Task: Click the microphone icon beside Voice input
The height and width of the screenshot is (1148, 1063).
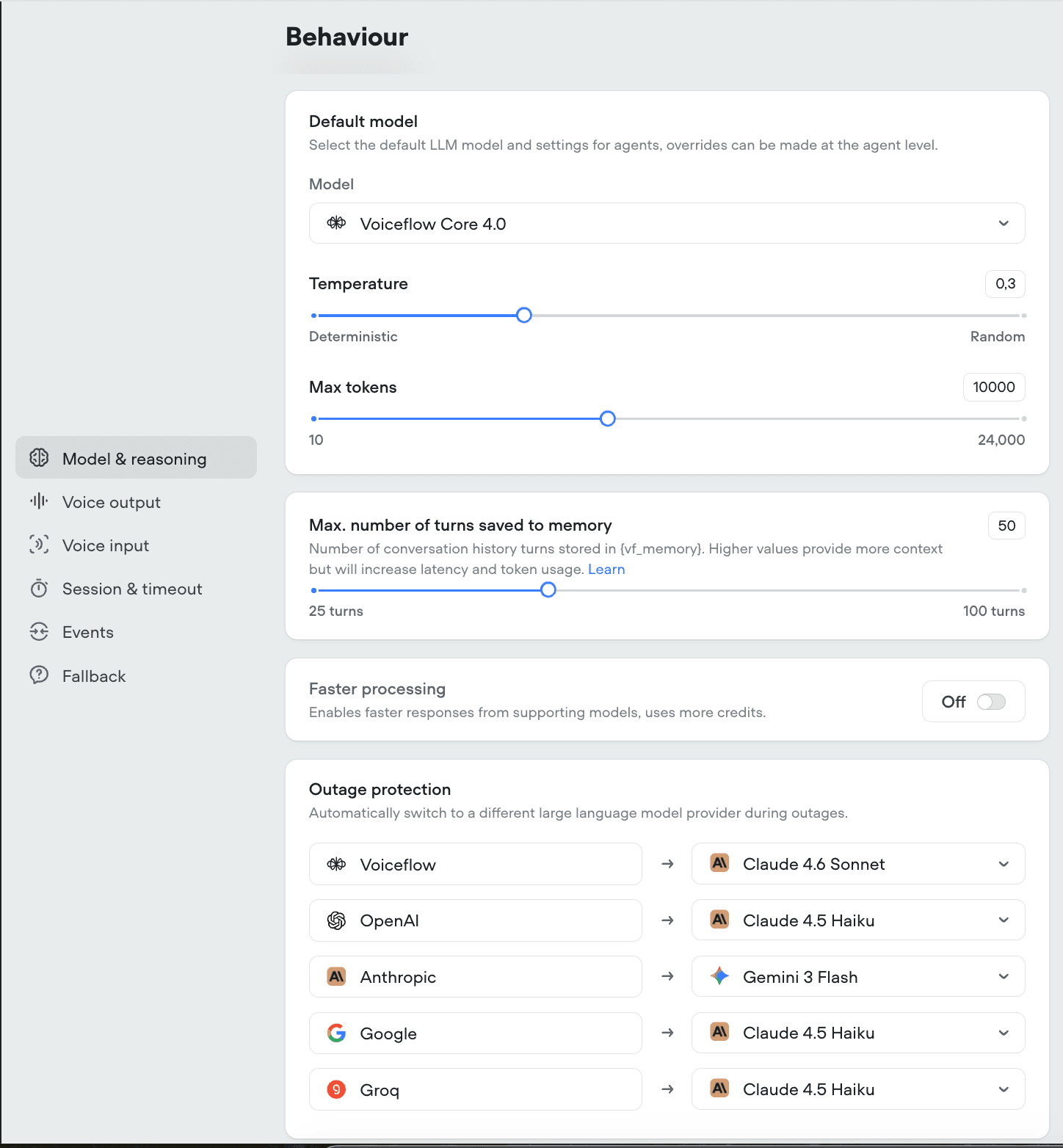Action: [39, 545]
